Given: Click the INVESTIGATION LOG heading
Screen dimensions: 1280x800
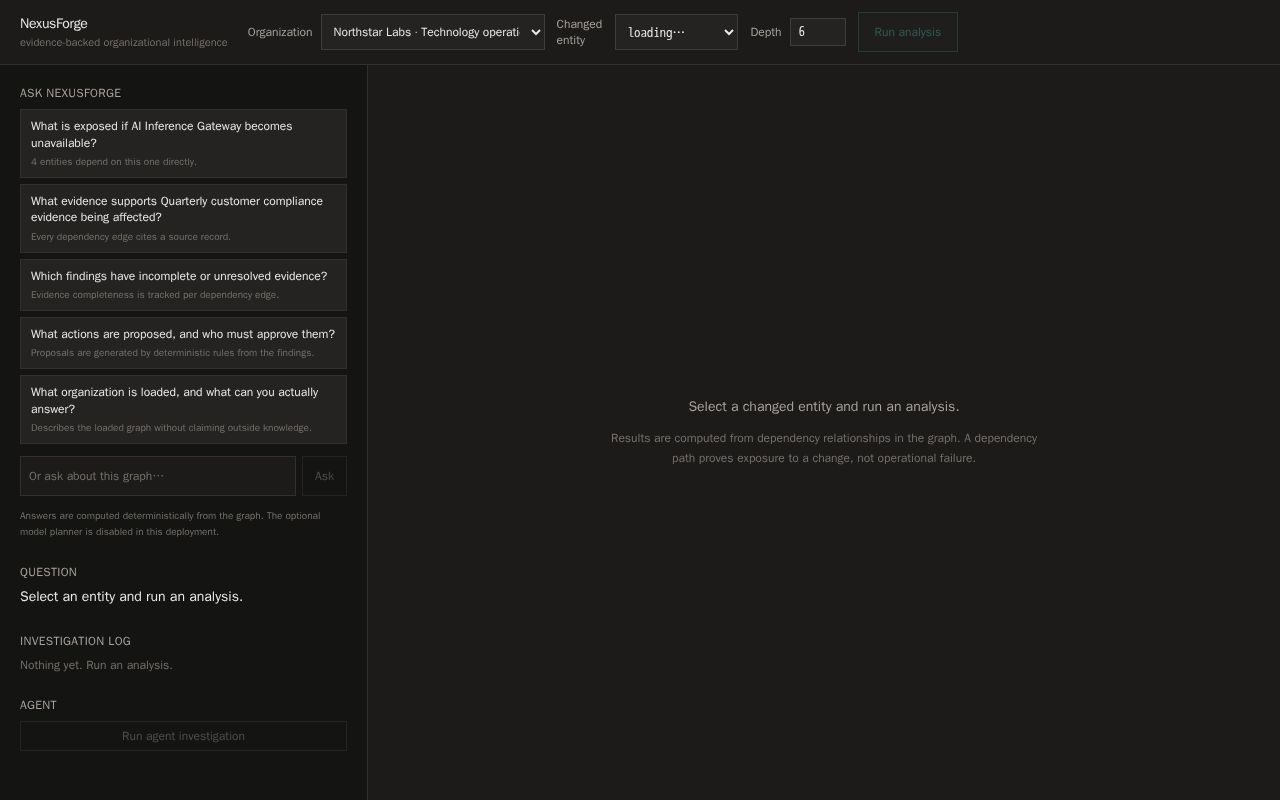Looking at the screenshot, I should click(x=75, y=641).
